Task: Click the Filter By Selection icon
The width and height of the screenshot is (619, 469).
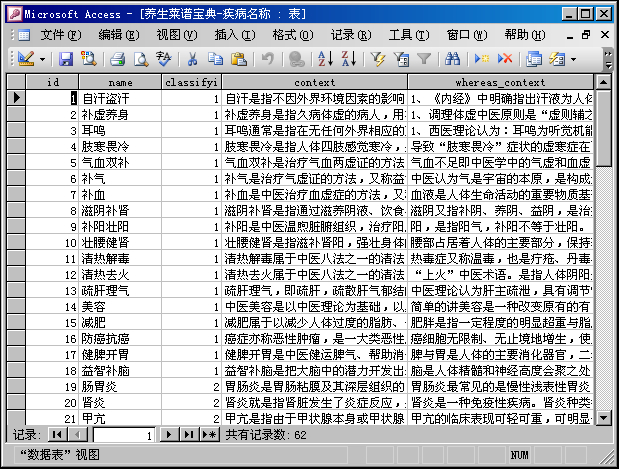Action: [378, 59]
